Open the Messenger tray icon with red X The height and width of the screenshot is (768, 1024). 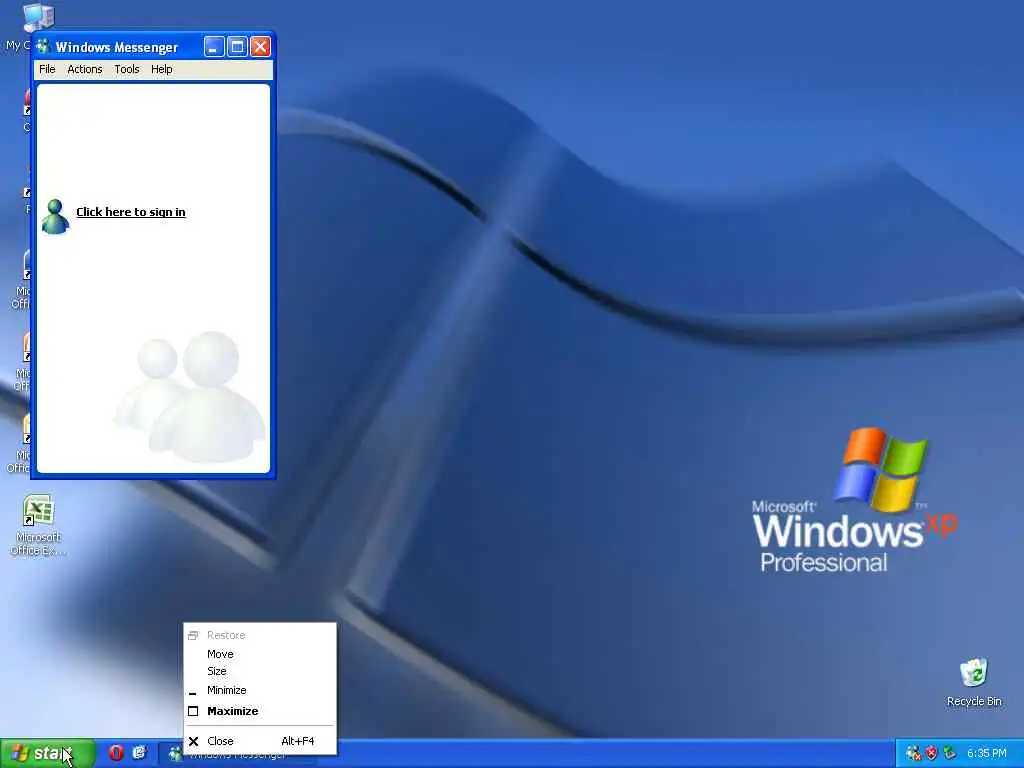914,754
